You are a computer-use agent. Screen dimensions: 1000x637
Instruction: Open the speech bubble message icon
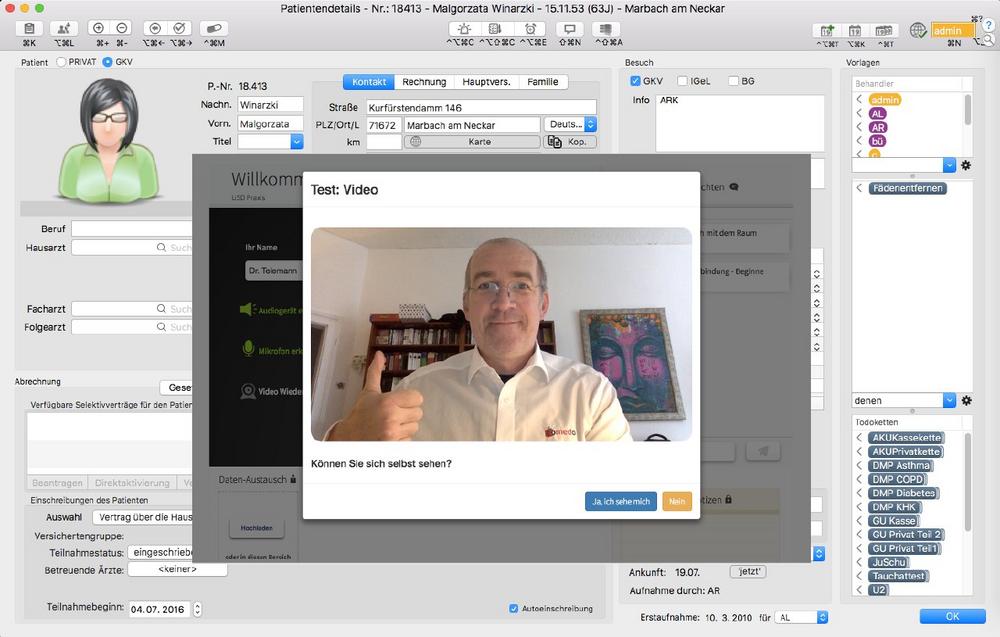point(570,29)
